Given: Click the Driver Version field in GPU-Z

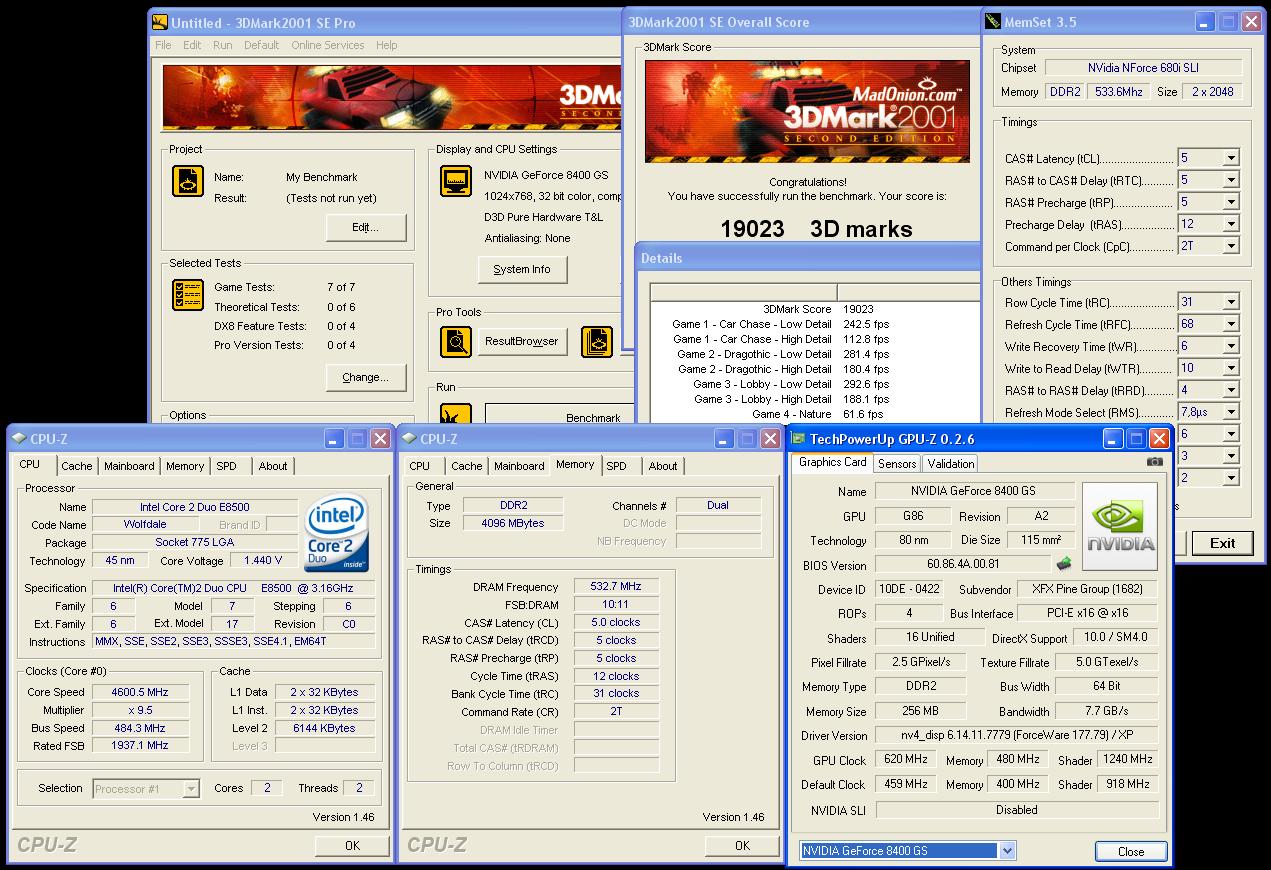Looking at the screenshot, I should point(1016,735).
